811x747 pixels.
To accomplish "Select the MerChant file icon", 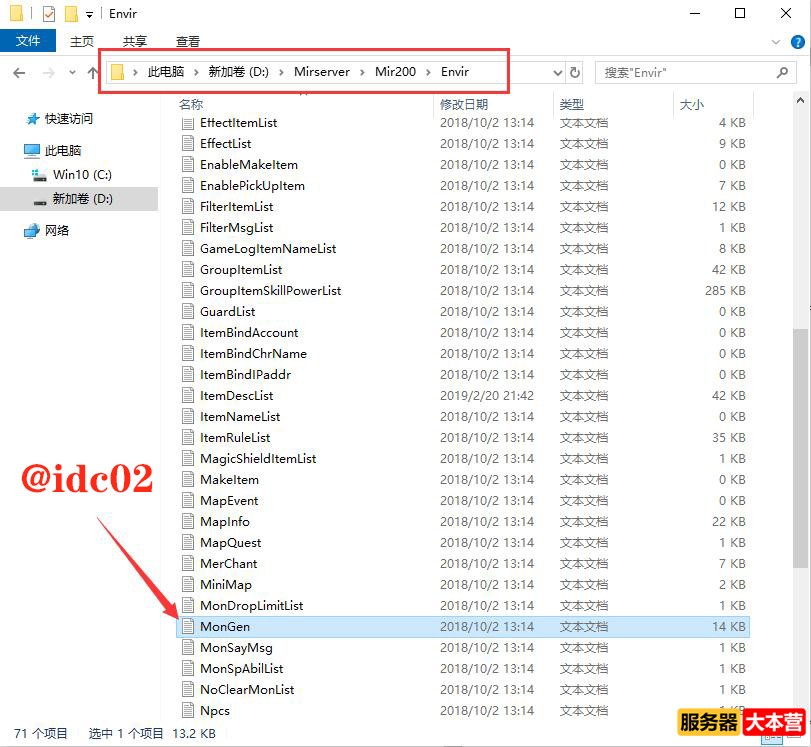I will tap(188, 563).
